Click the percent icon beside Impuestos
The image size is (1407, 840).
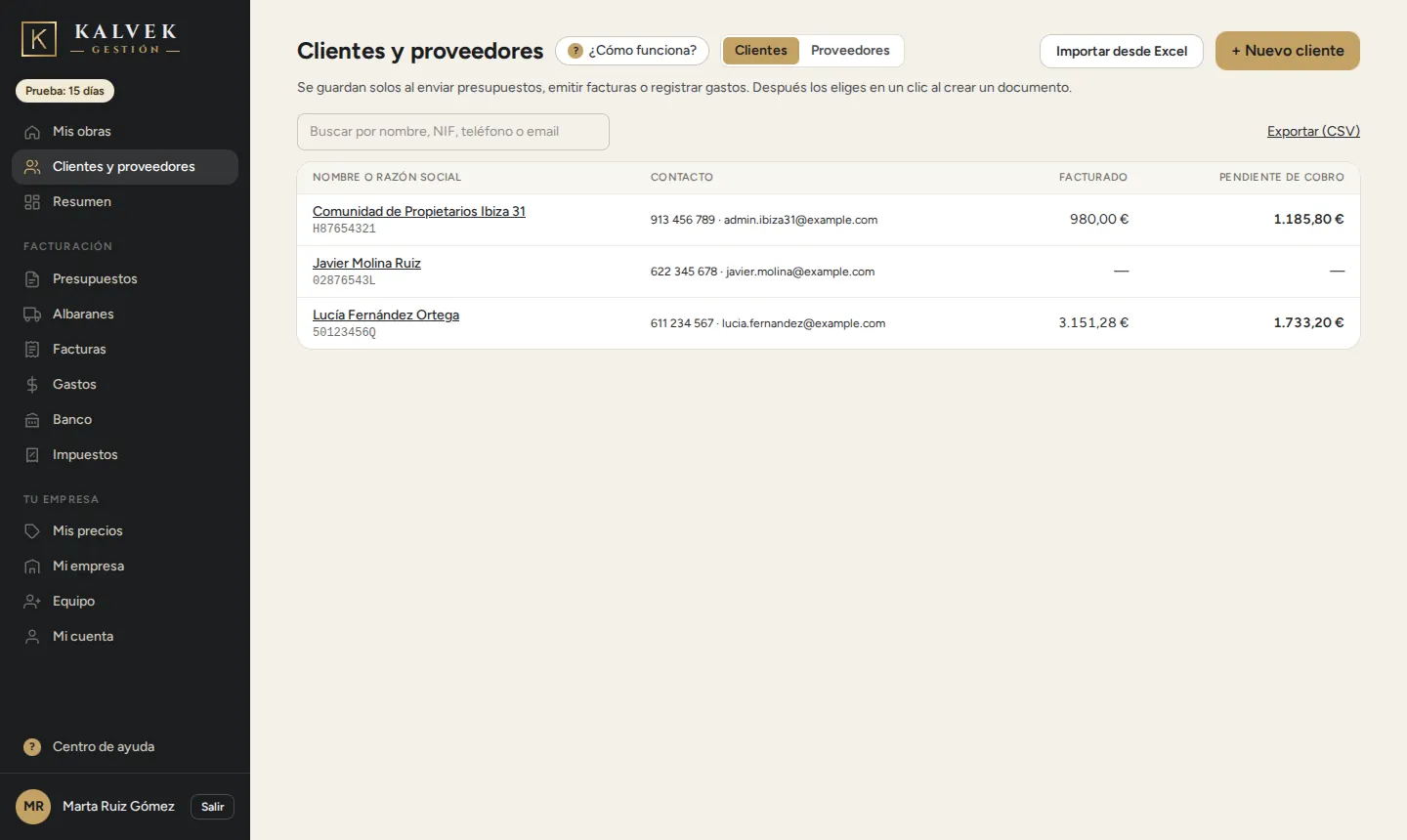(32, 455)
